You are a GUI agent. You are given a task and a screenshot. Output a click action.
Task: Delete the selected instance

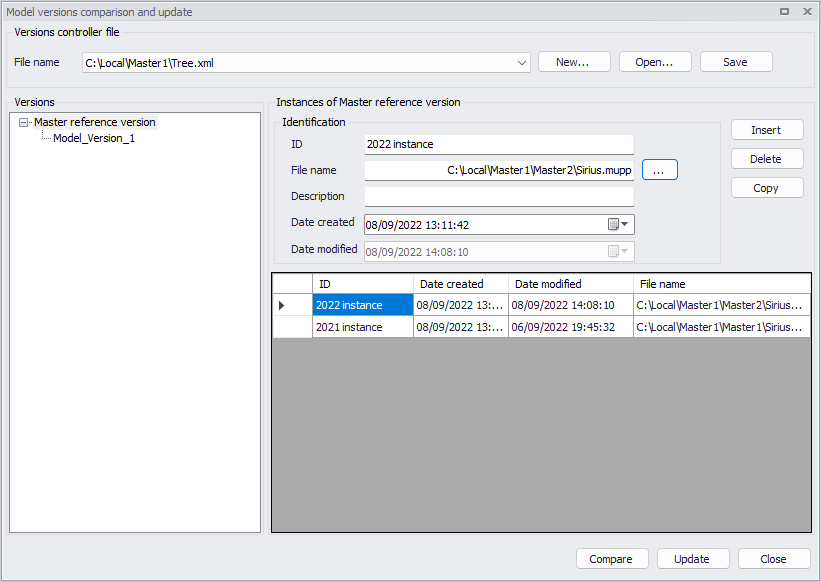tap(767, 159)
